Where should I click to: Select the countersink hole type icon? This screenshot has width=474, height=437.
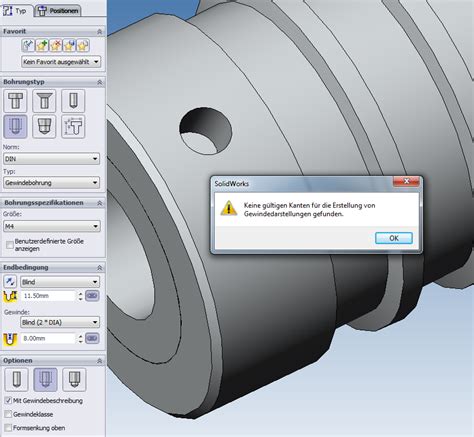pyautogui.click(x=44, y=101)
